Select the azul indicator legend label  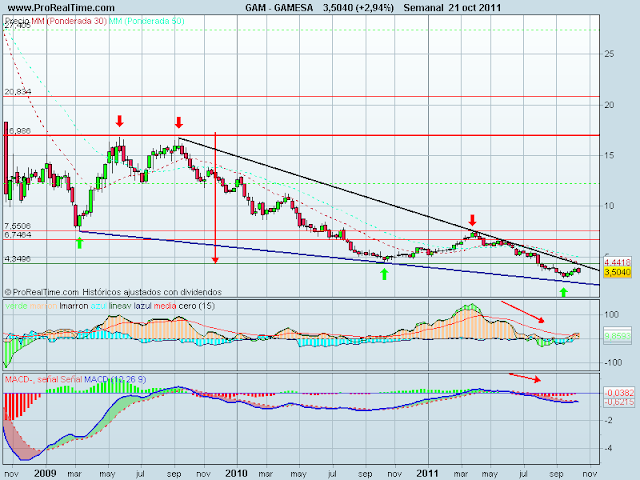(99, 306)
